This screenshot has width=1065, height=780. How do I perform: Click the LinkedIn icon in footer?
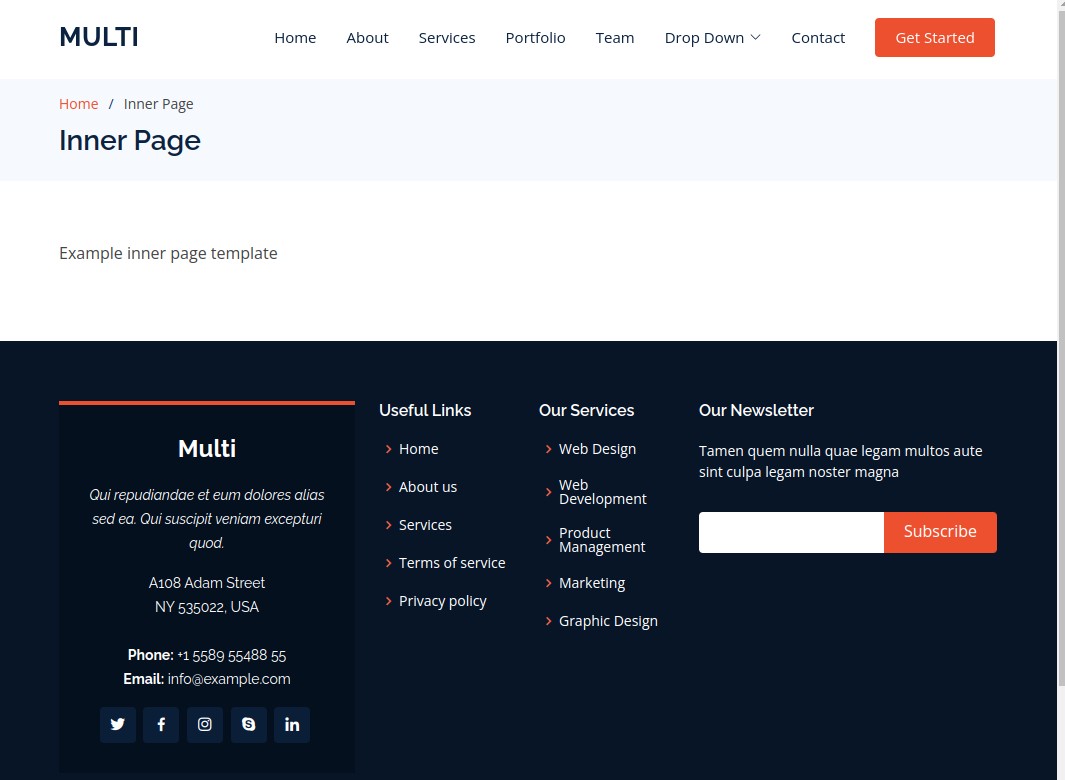click(x=292, y=725)
